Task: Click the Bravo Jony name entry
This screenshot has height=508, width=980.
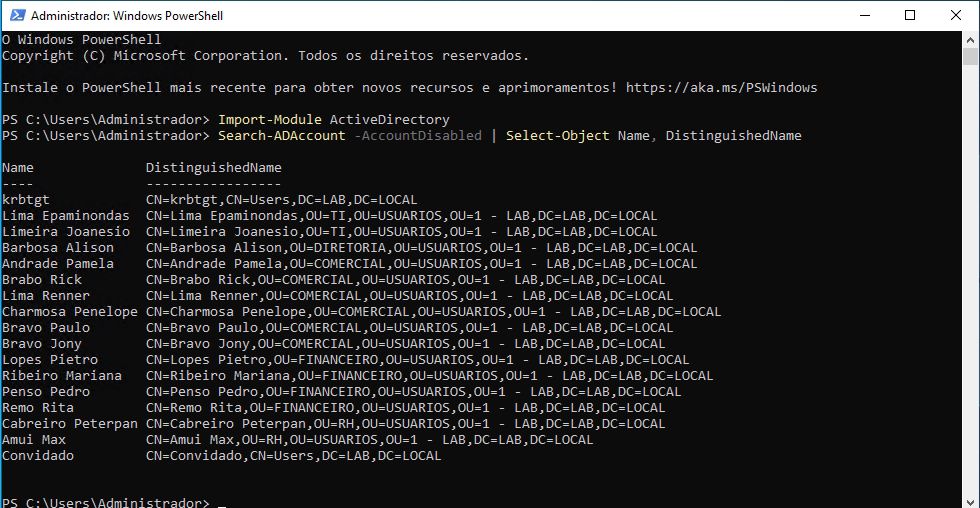Action: coord(42,344)
